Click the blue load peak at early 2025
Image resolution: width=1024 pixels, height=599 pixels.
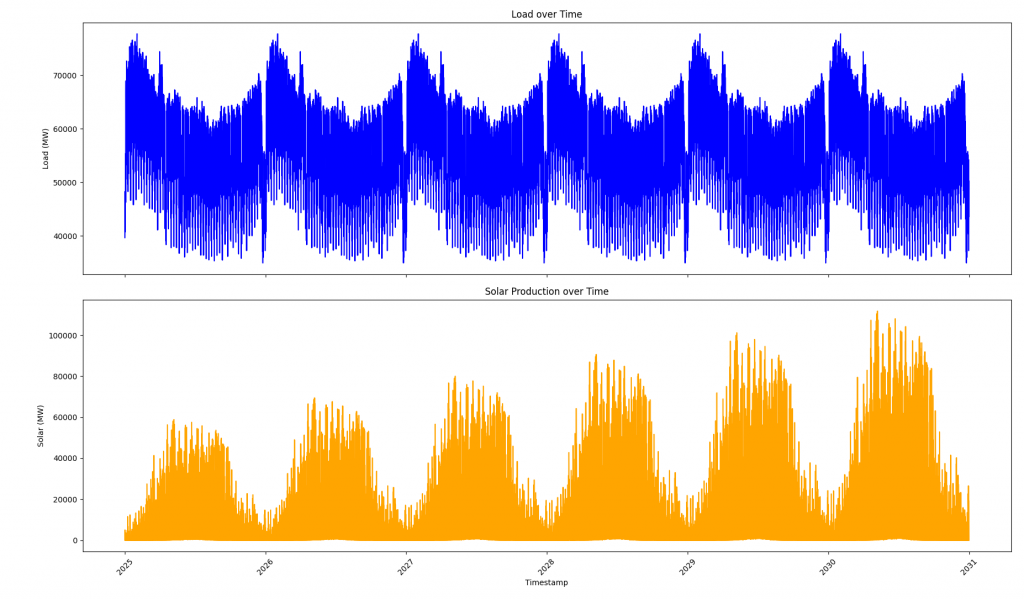pos(137,36)
